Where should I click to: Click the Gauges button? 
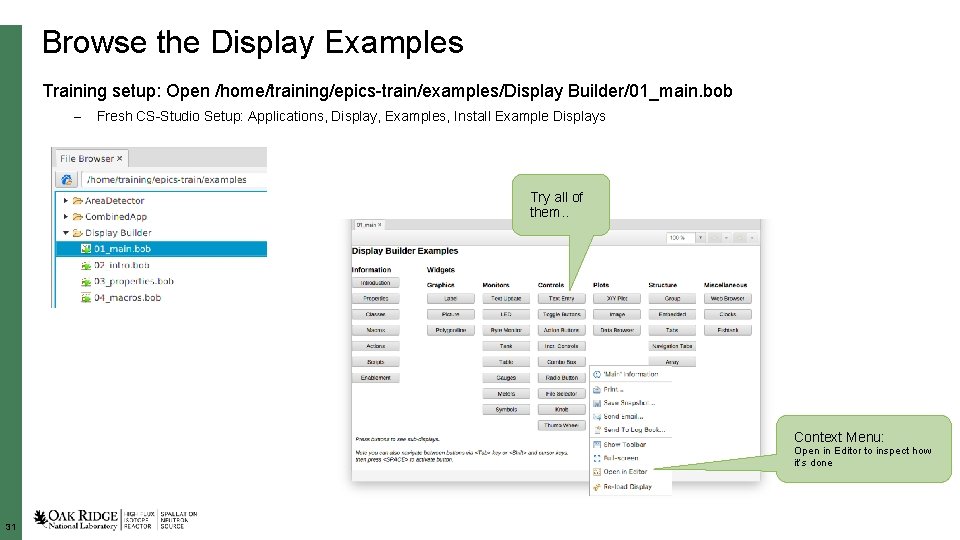[x=506, y=378]
